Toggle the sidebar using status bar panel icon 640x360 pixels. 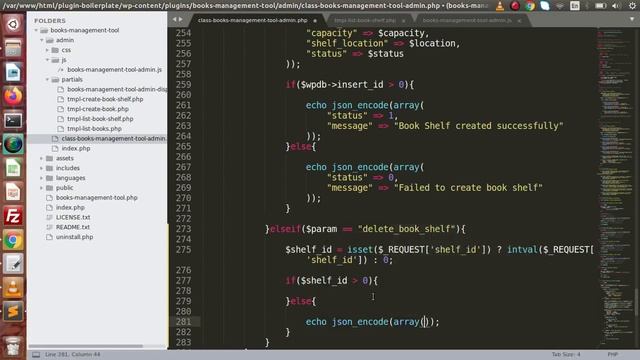click(x=36, y=354)
